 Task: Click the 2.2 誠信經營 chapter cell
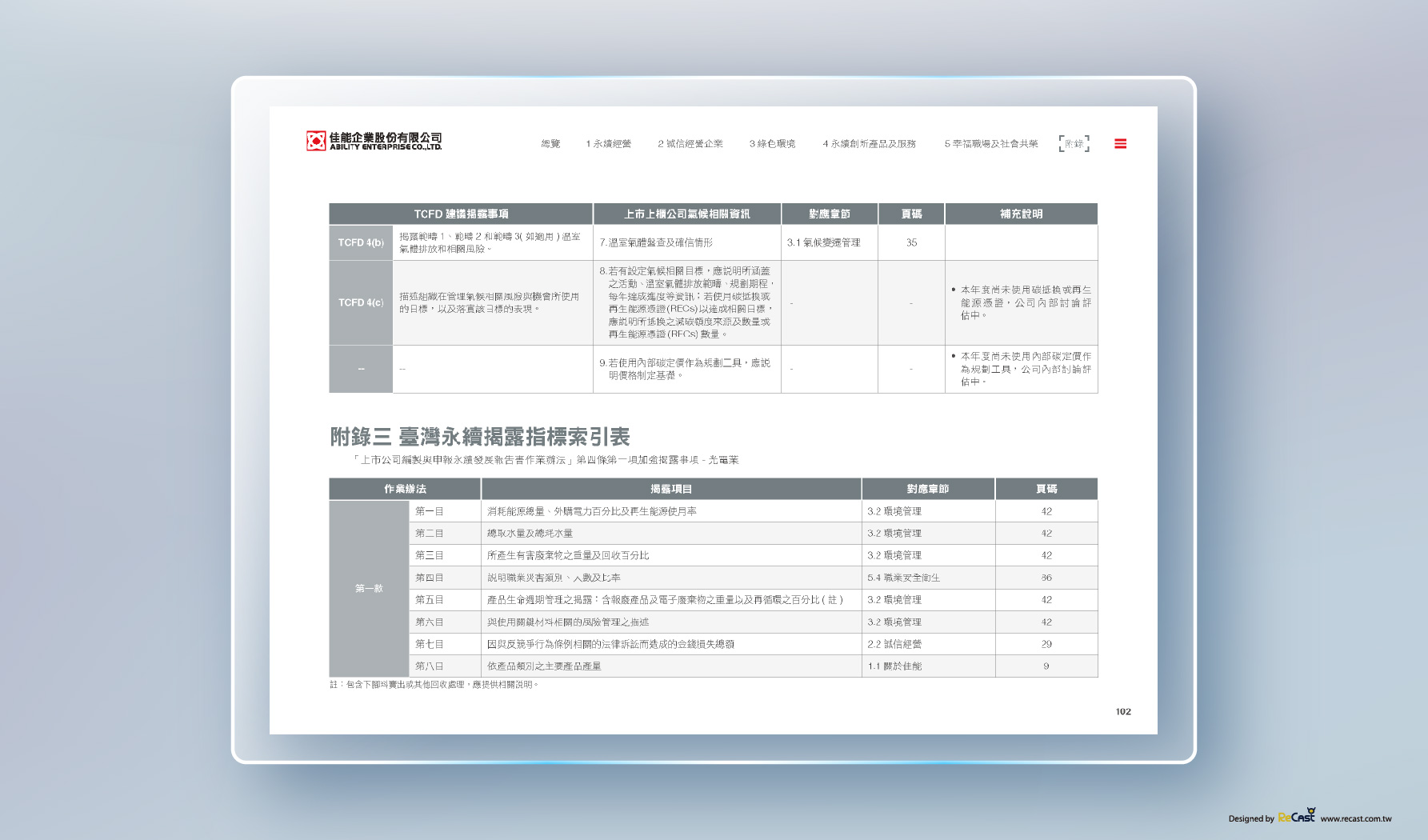pos(928,644)
